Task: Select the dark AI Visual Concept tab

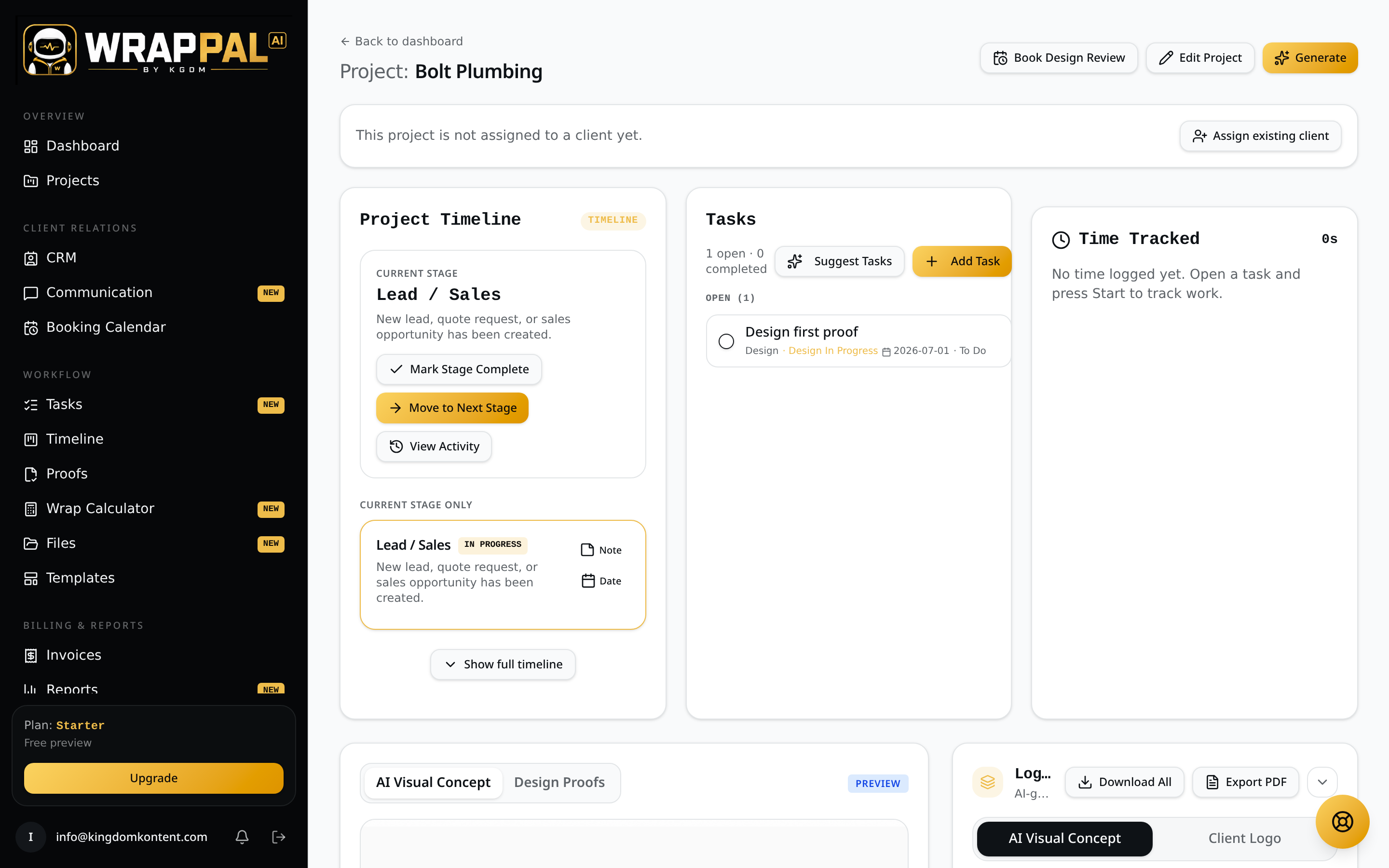Action: pos(1064,839)
